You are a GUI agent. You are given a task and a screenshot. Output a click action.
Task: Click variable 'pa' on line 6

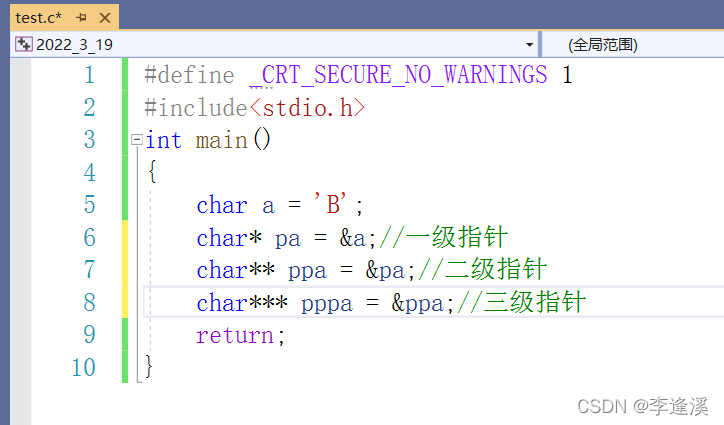point(288,239)
